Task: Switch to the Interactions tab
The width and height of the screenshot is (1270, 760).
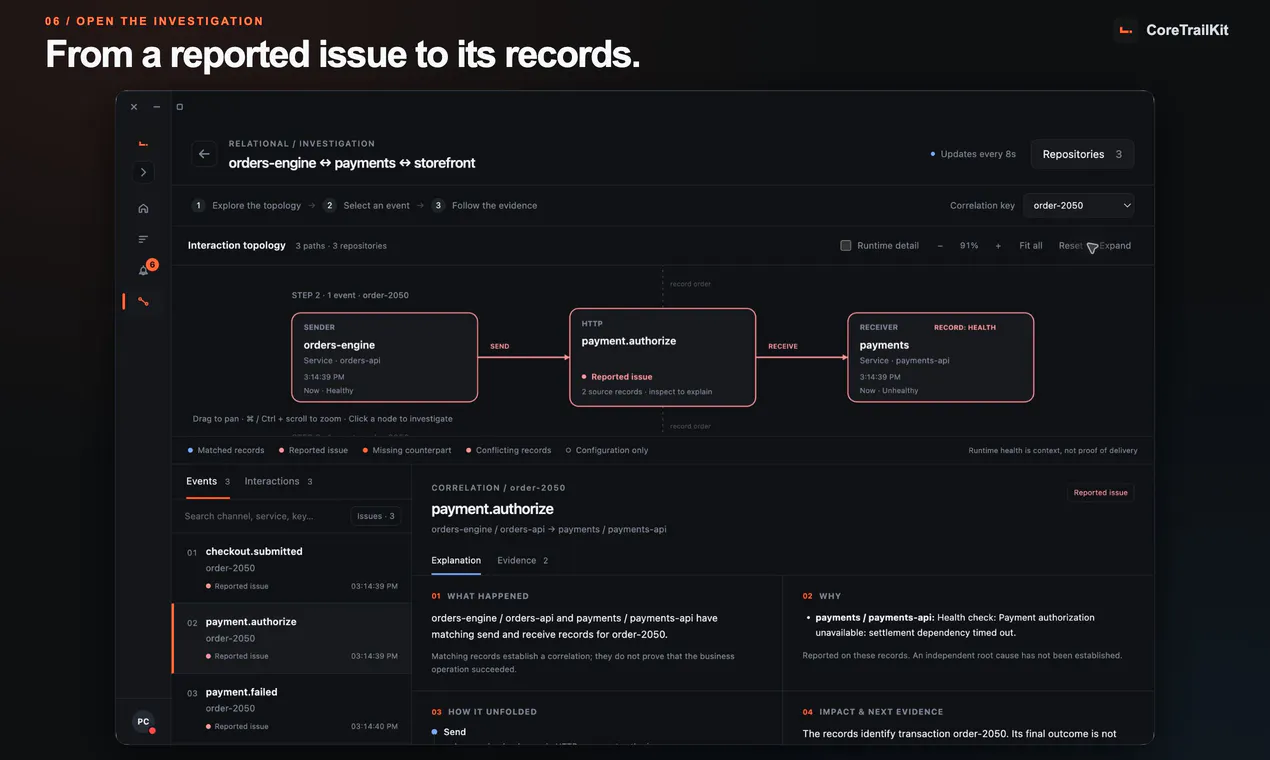Action: click(279, 482)
